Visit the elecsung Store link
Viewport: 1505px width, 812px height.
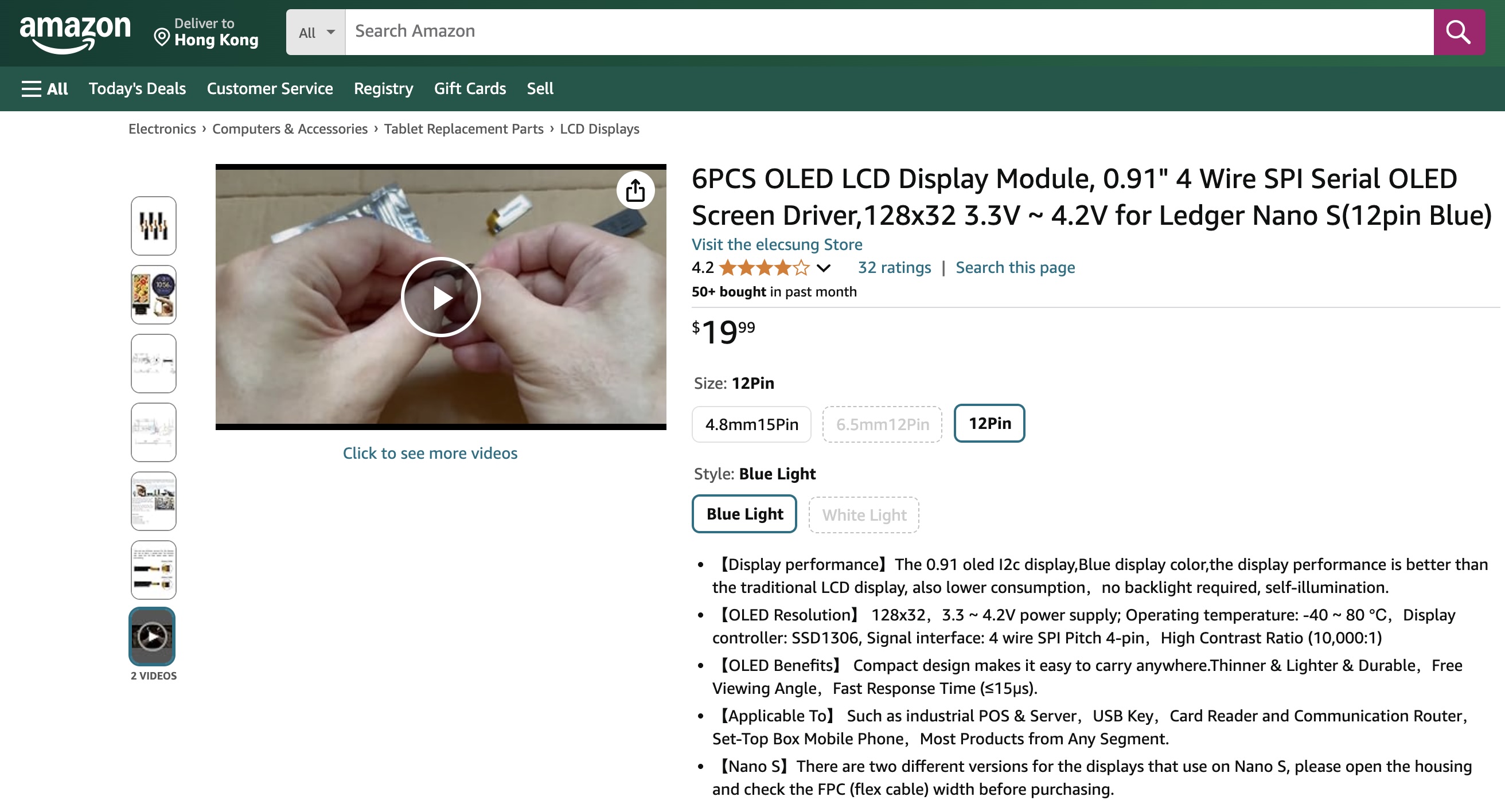[x=777, y=245]
